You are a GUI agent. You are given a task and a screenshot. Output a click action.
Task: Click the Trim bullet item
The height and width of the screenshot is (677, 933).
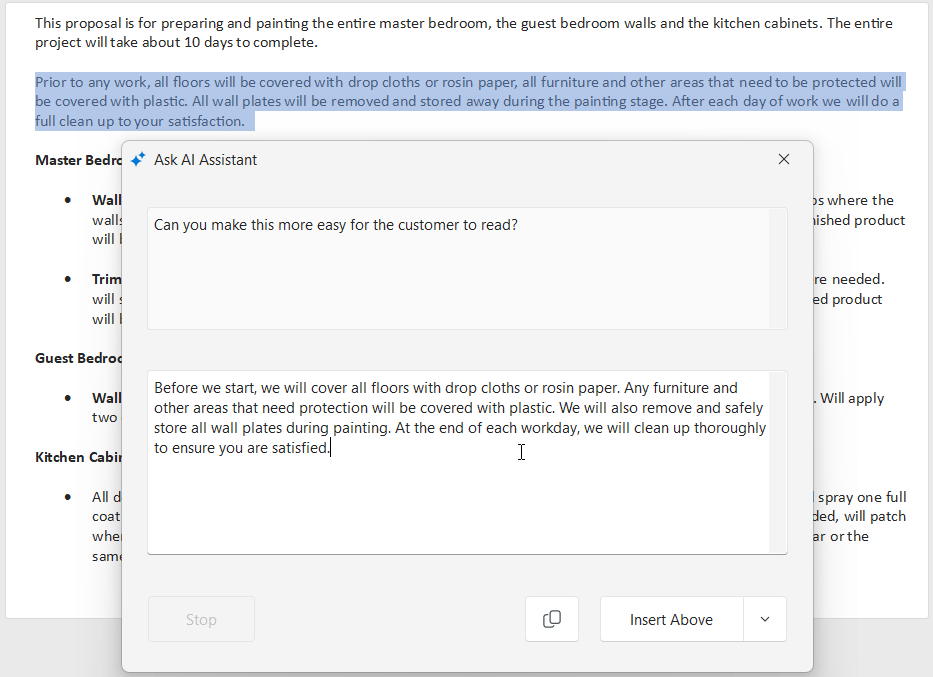(106, 279)
